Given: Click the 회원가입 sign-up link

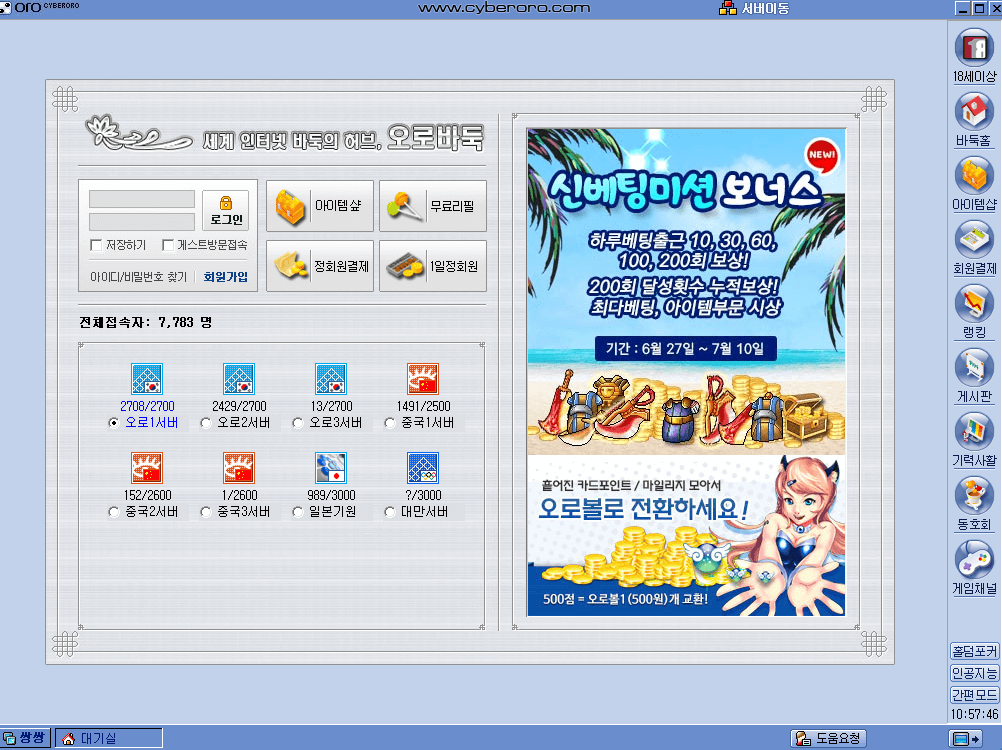Looking at the screenshot, I should 226,277.
